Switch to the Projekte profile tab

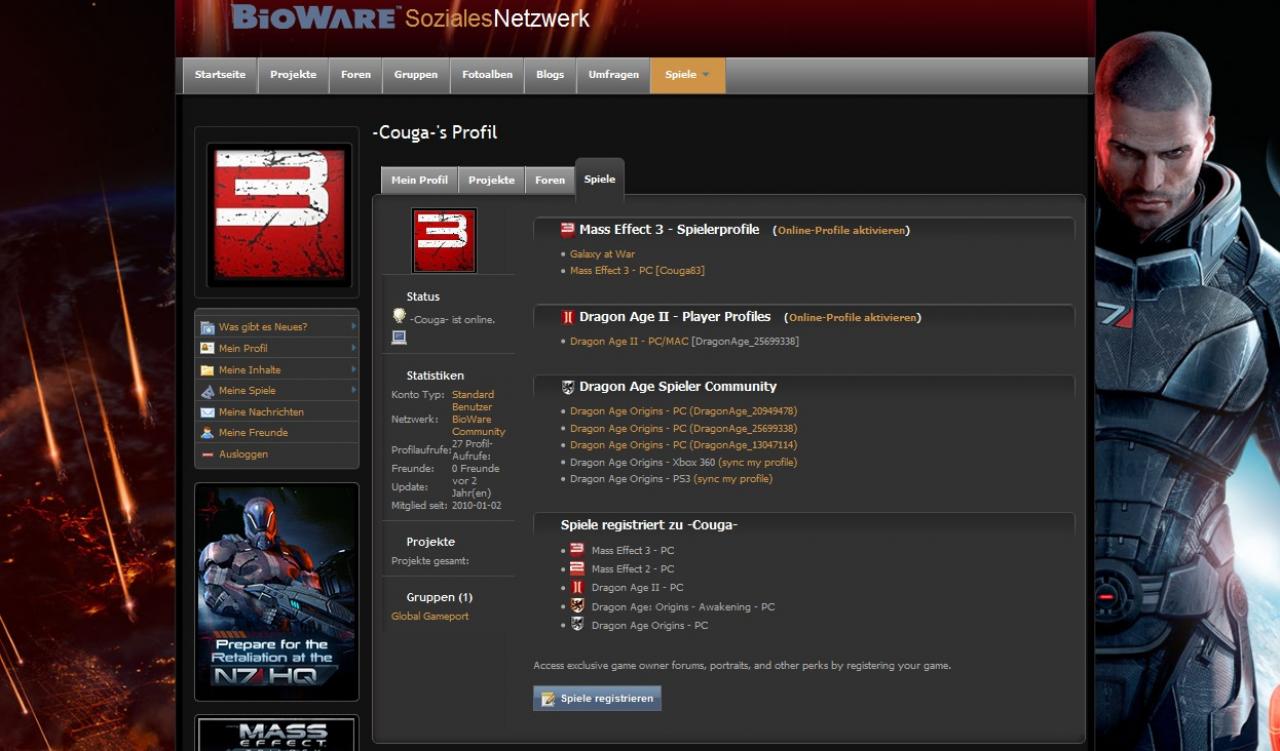tap(492, 180)
